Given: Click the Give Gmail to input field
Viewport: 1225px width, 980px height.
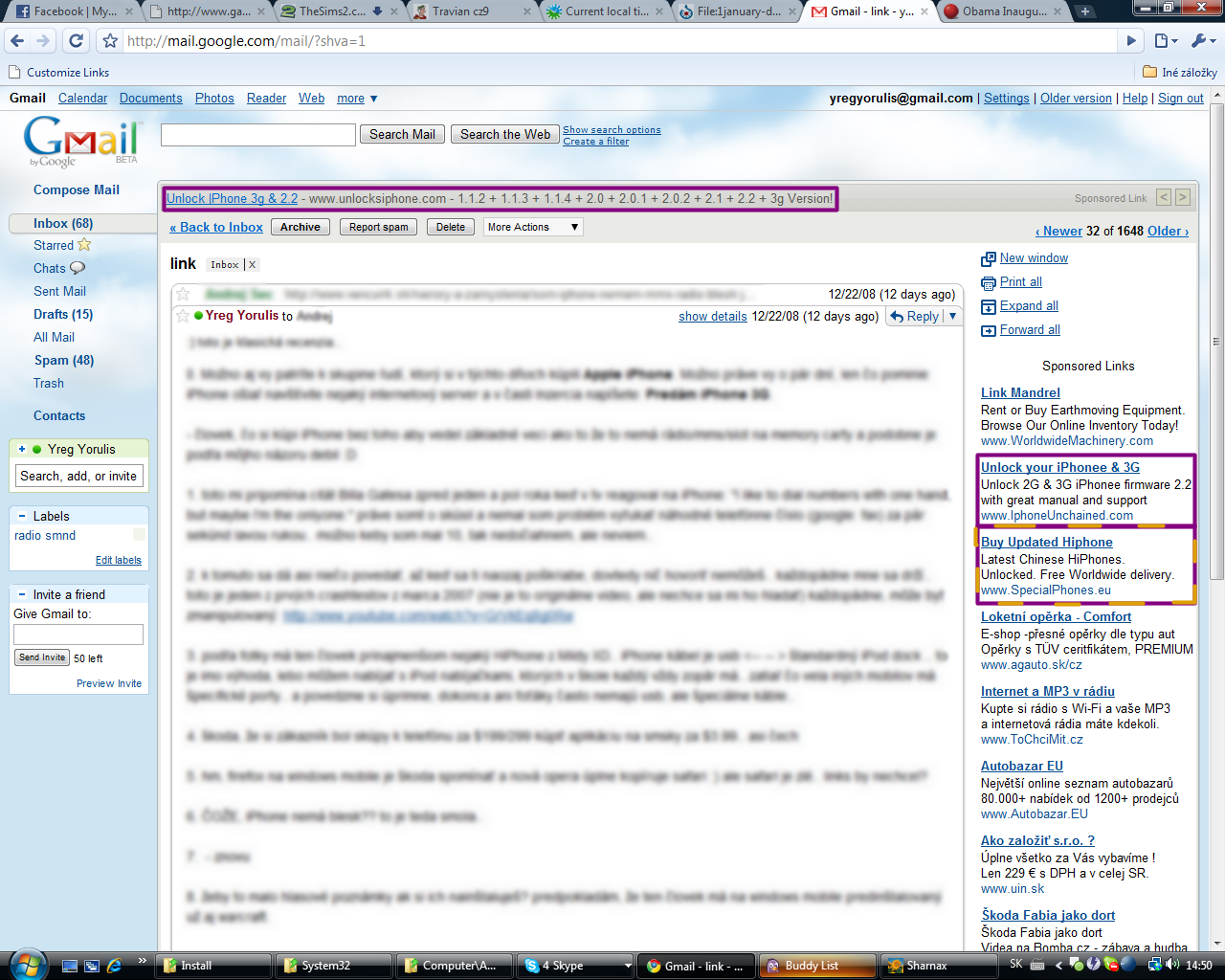Looking at the screenshot, I should click(x=78, y=635).
